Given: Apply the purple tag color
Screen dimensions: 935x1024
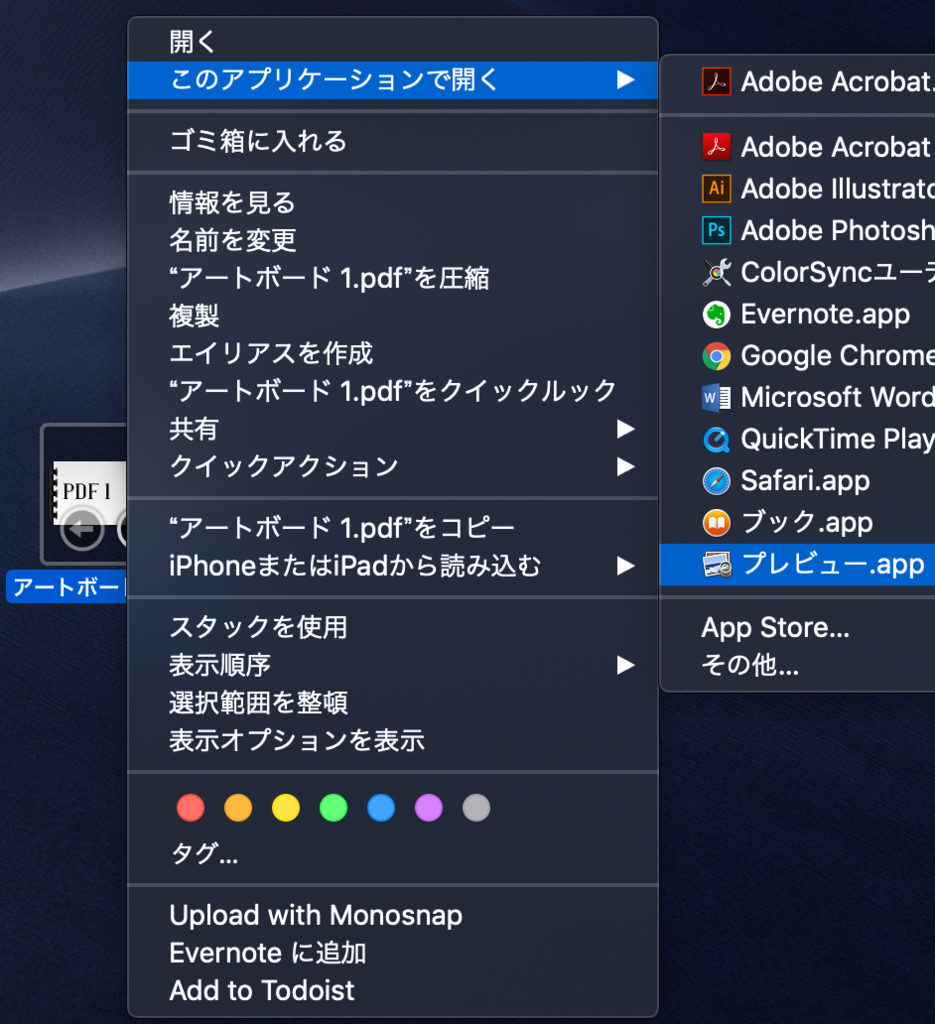Looking at the screenshot, I should [x=429, y=808].
